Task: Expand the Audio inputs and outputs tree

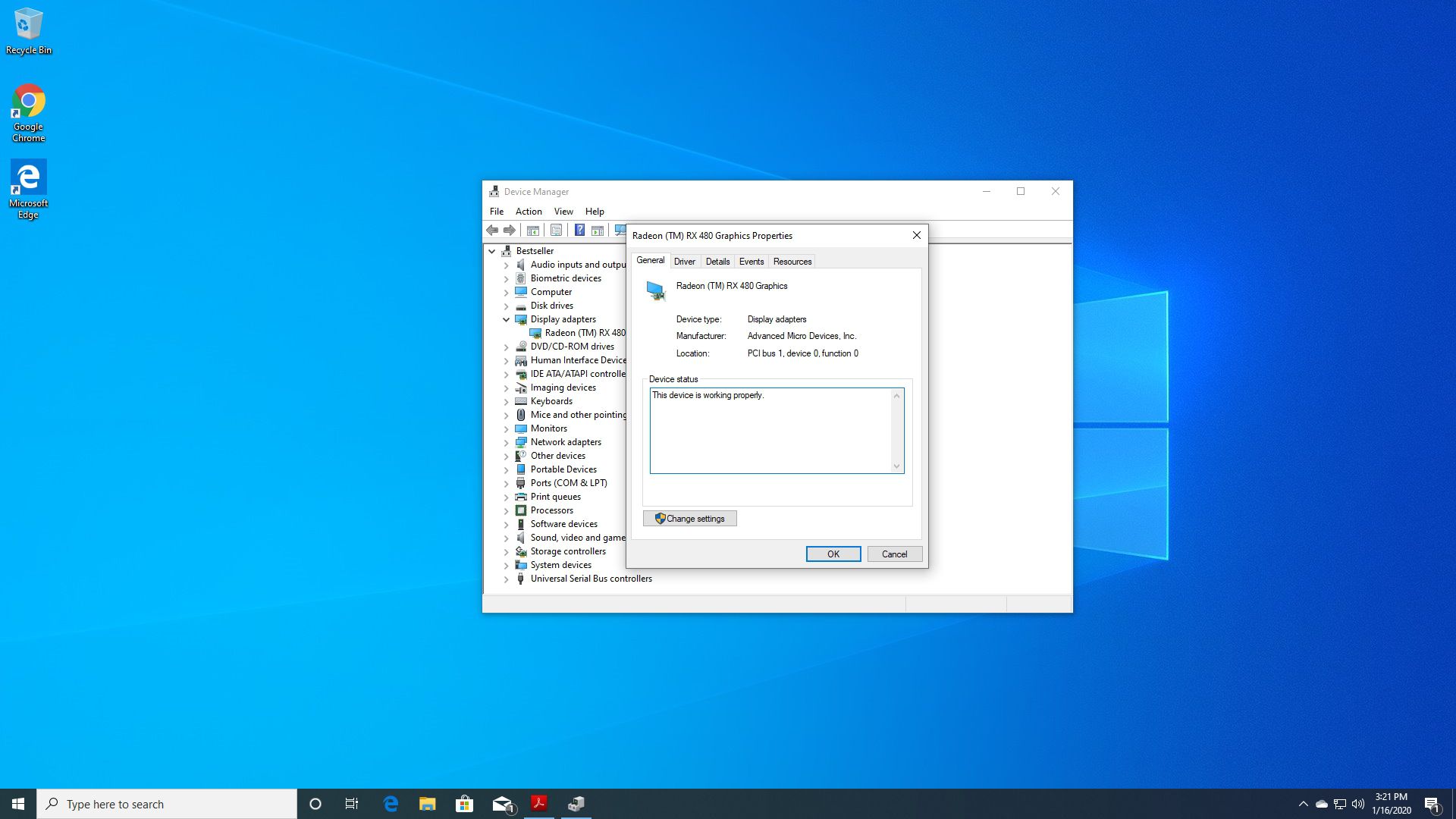Action: pyautogui.click(x=506, y=264)
